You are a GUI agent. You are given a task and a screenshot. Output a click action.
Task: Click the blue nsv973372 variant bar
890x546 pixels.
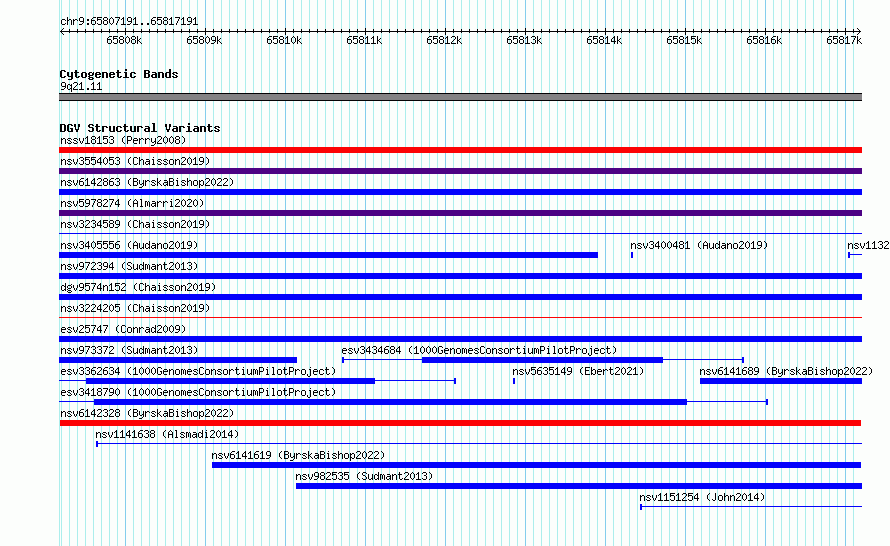178,360
